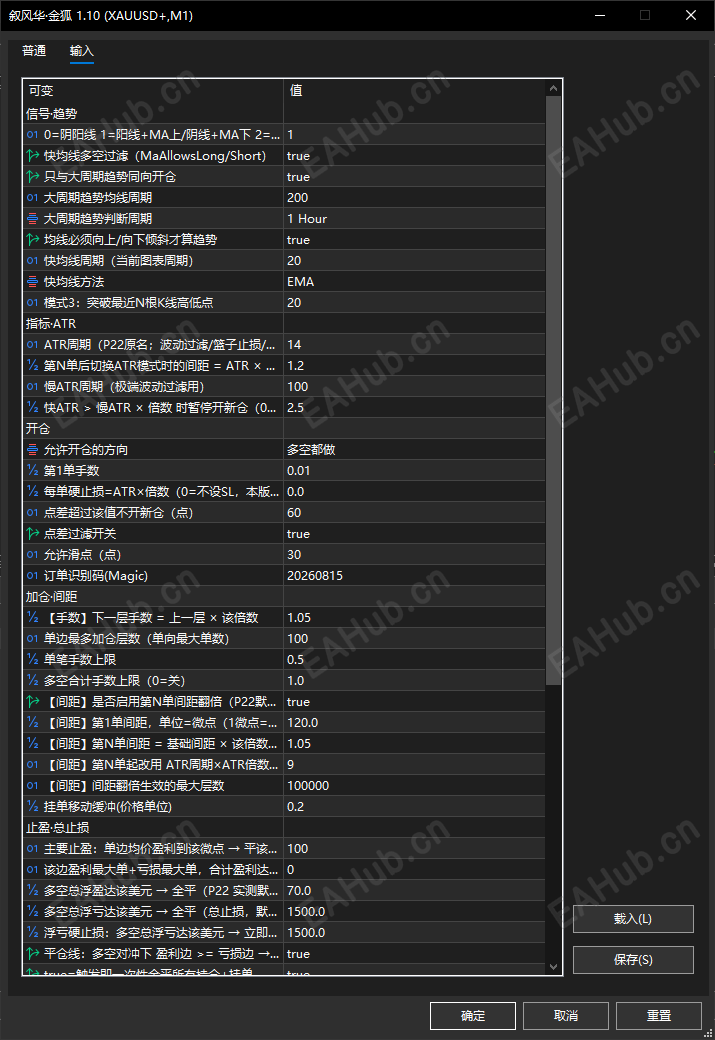Screen dimensions: 715x1040
Task: Click bool icon beside 平仓线：多空对冲下 row
Action: (x=32, y=954)
